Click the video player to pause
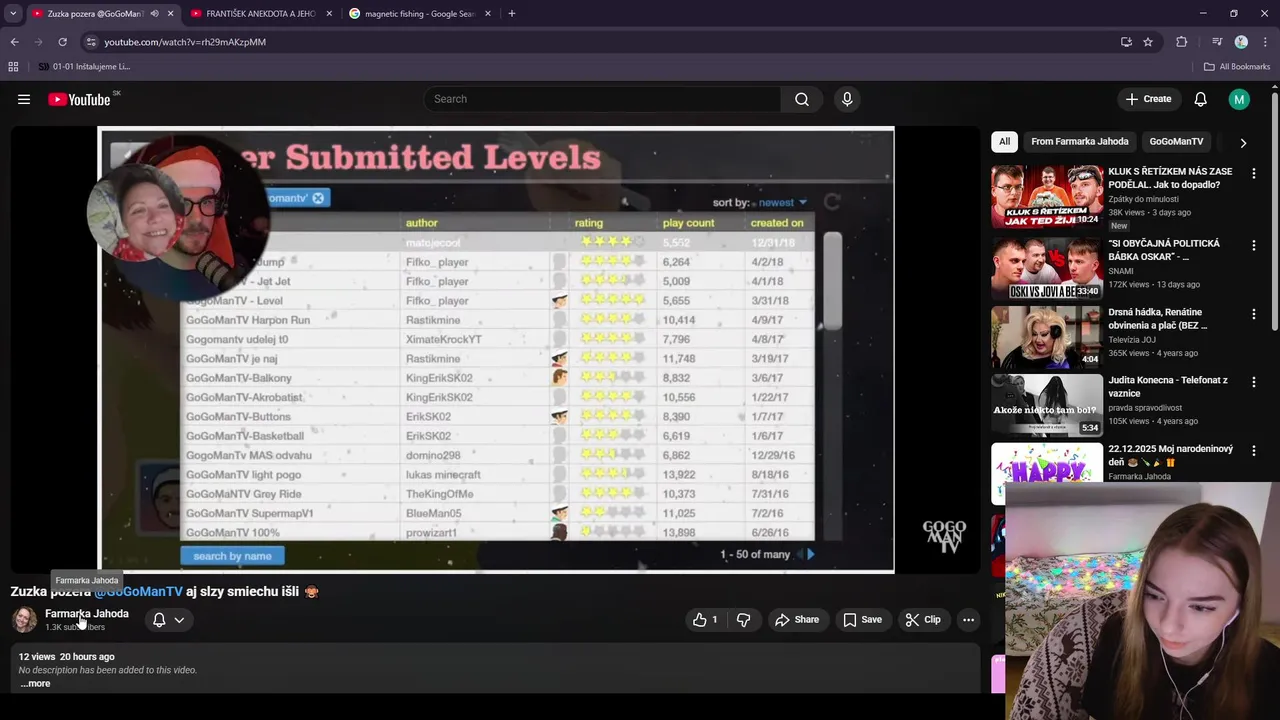This screenshot has width=1280, height=720. pos(496,350)
